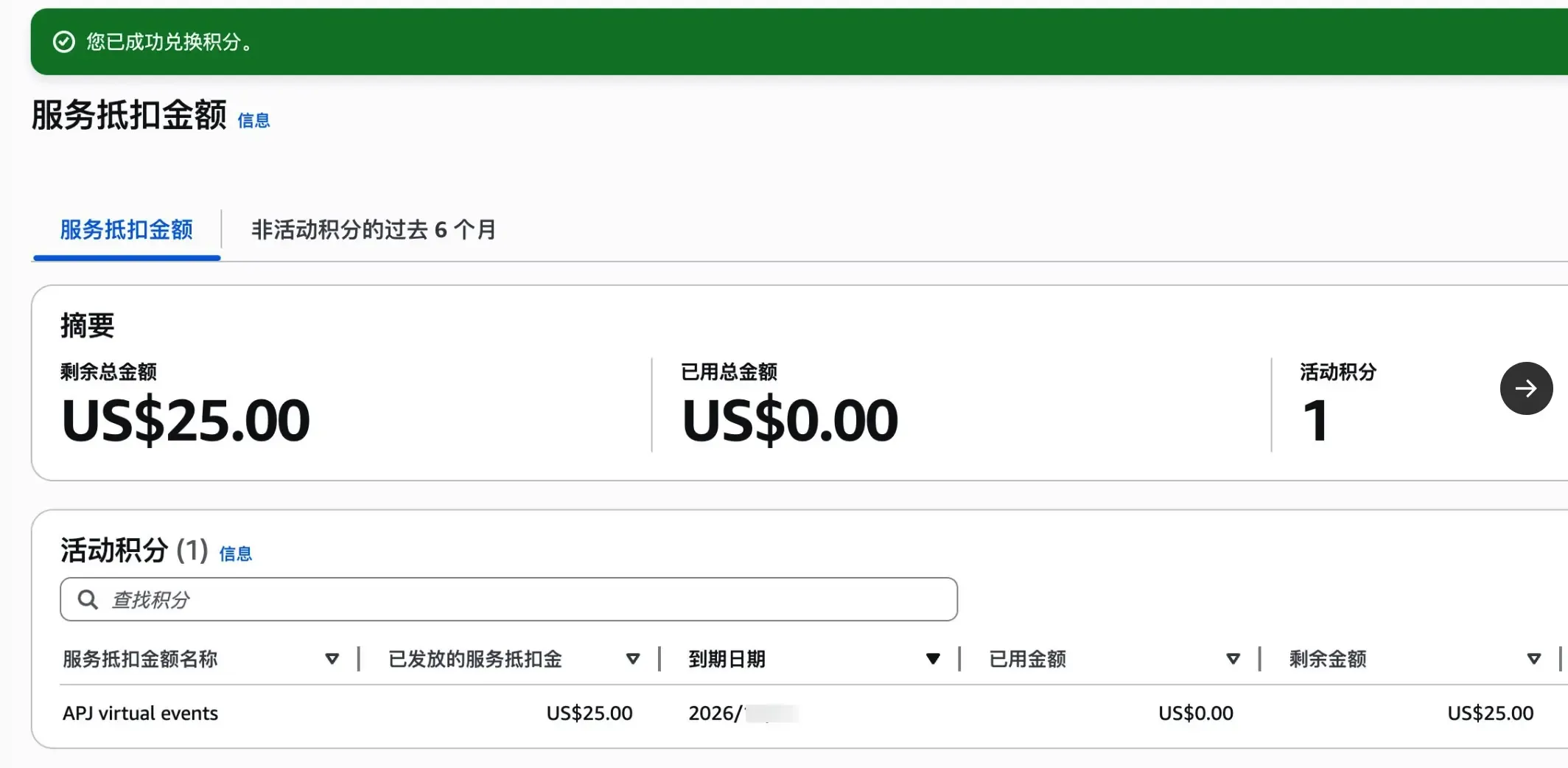The image size is (1568, 768).
Task: Focus the 查找积分 search field
Action: (x=516, y=600)
